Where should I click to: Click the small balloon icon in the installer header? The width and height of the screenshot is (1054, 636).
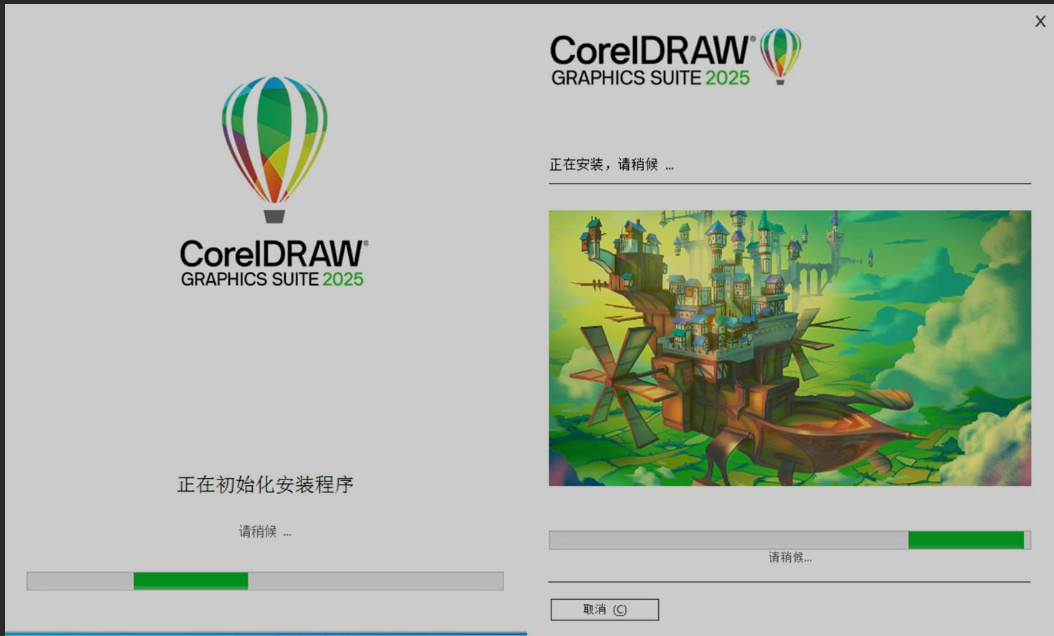(x=780, y=56)
